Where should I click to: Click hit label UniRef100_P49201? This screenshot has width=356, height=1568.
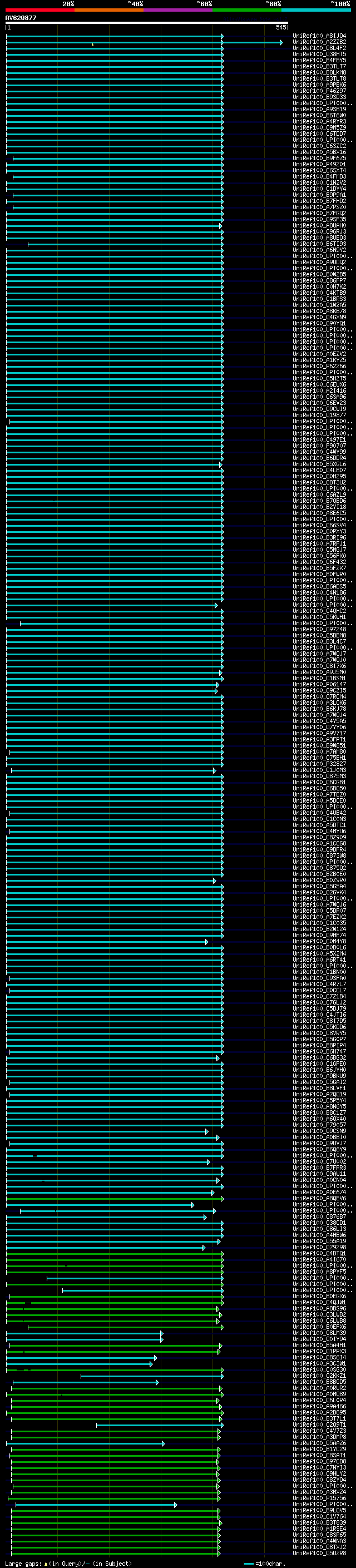319,164
